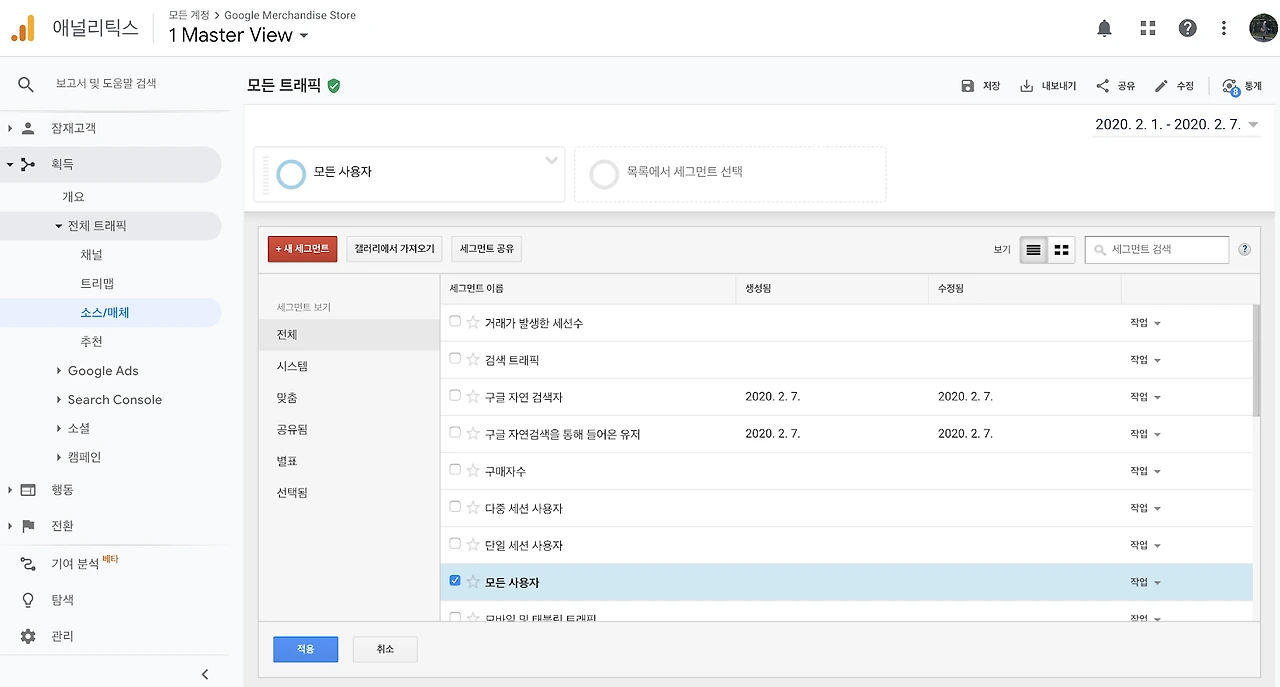This screenshot has width=1280, height=687.
Task: Select the 시스템 segment view
Action: coord(349,367)
